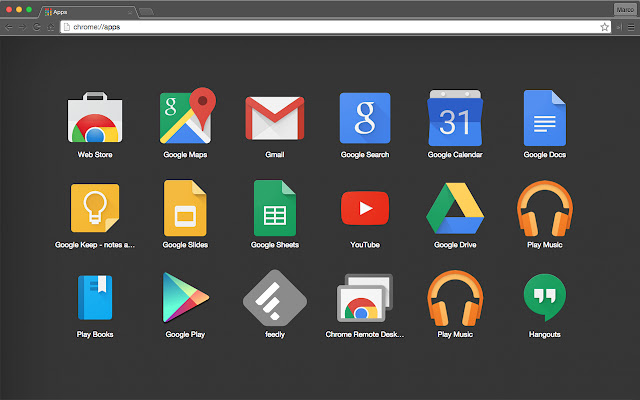This screenshot has height=400, width=640.
Task: Open Google Drive app
Action: click(x=455, y=208)
